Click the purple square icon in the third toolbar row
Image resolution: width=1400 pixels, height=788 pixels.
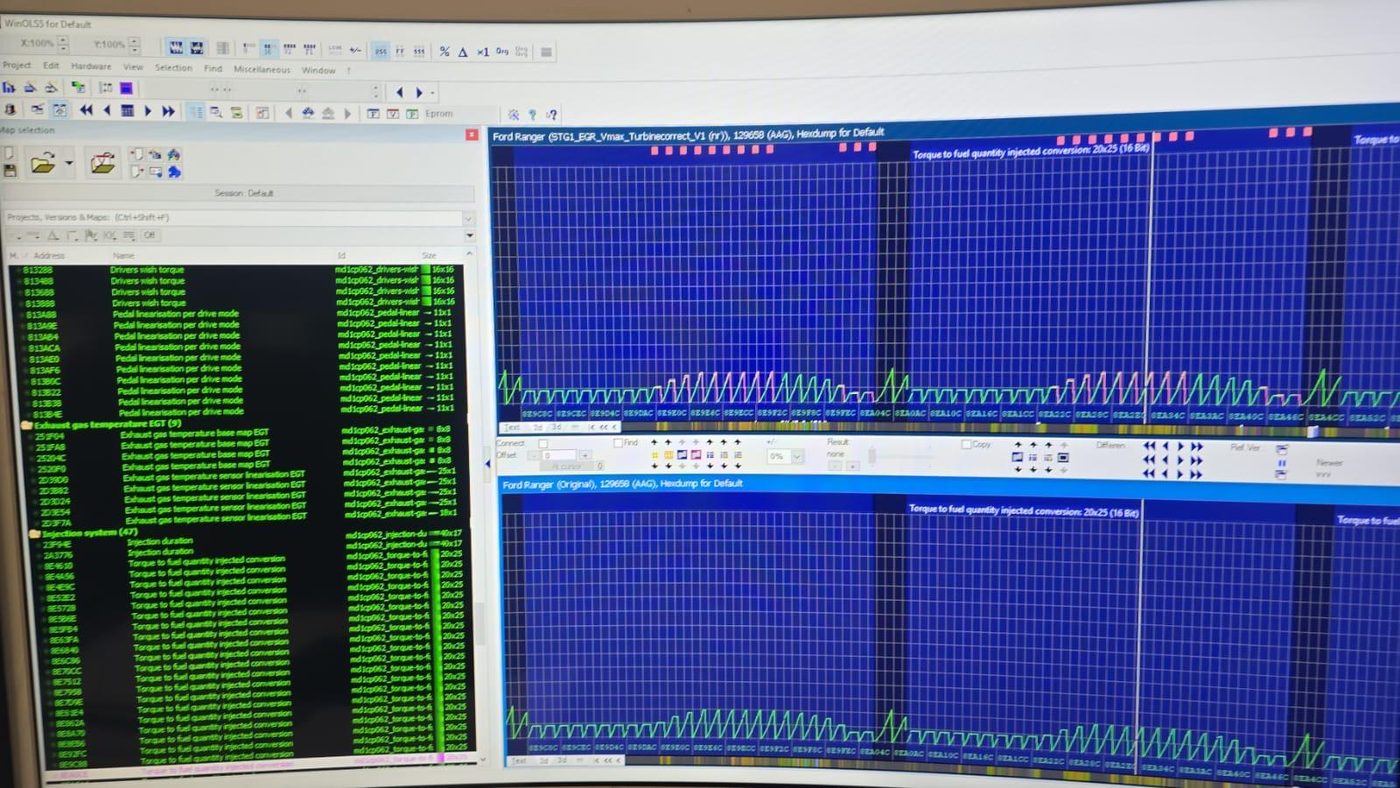tap(127, 88)
